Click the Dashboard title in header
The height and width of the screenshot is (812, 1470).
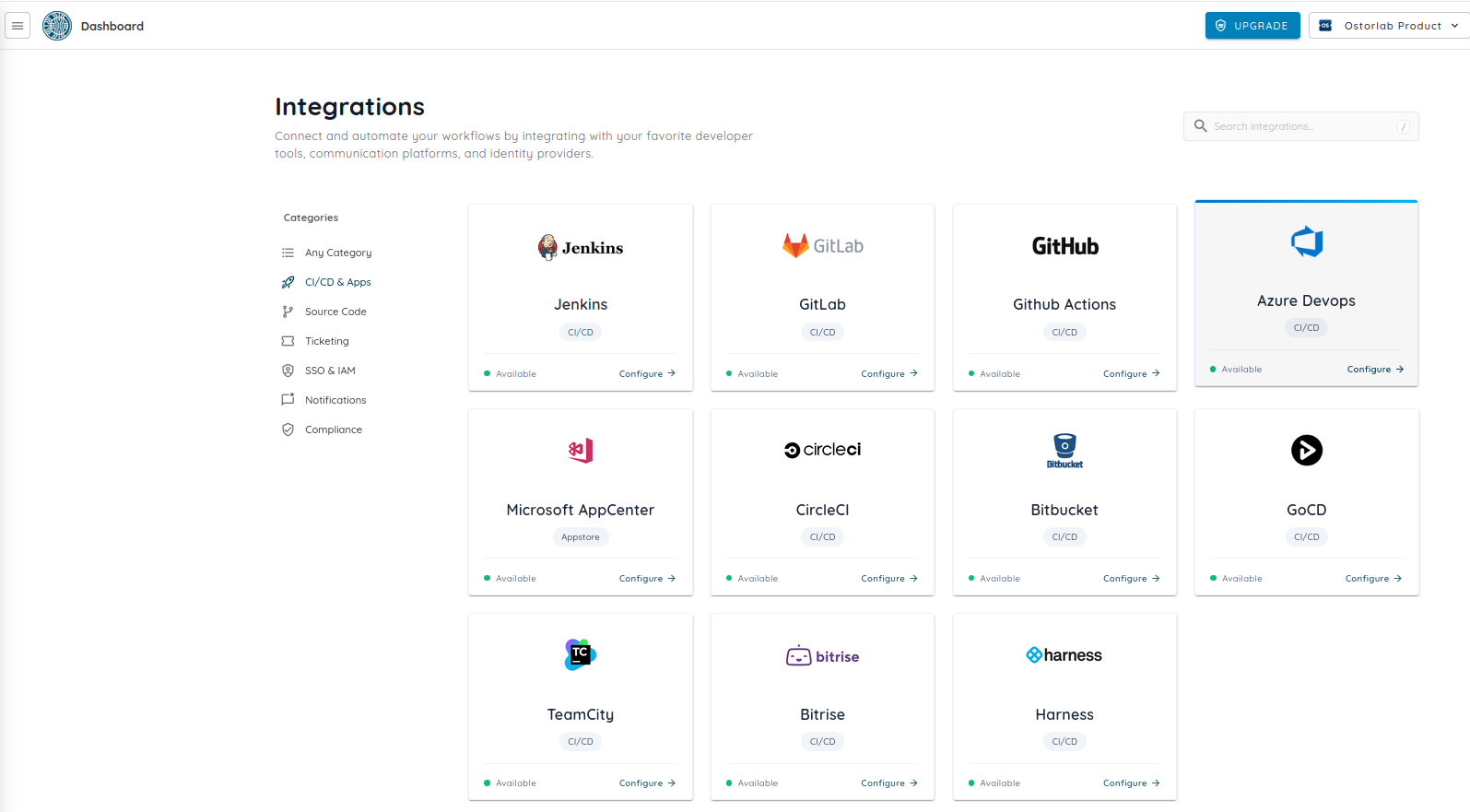(x=112, y=26)
